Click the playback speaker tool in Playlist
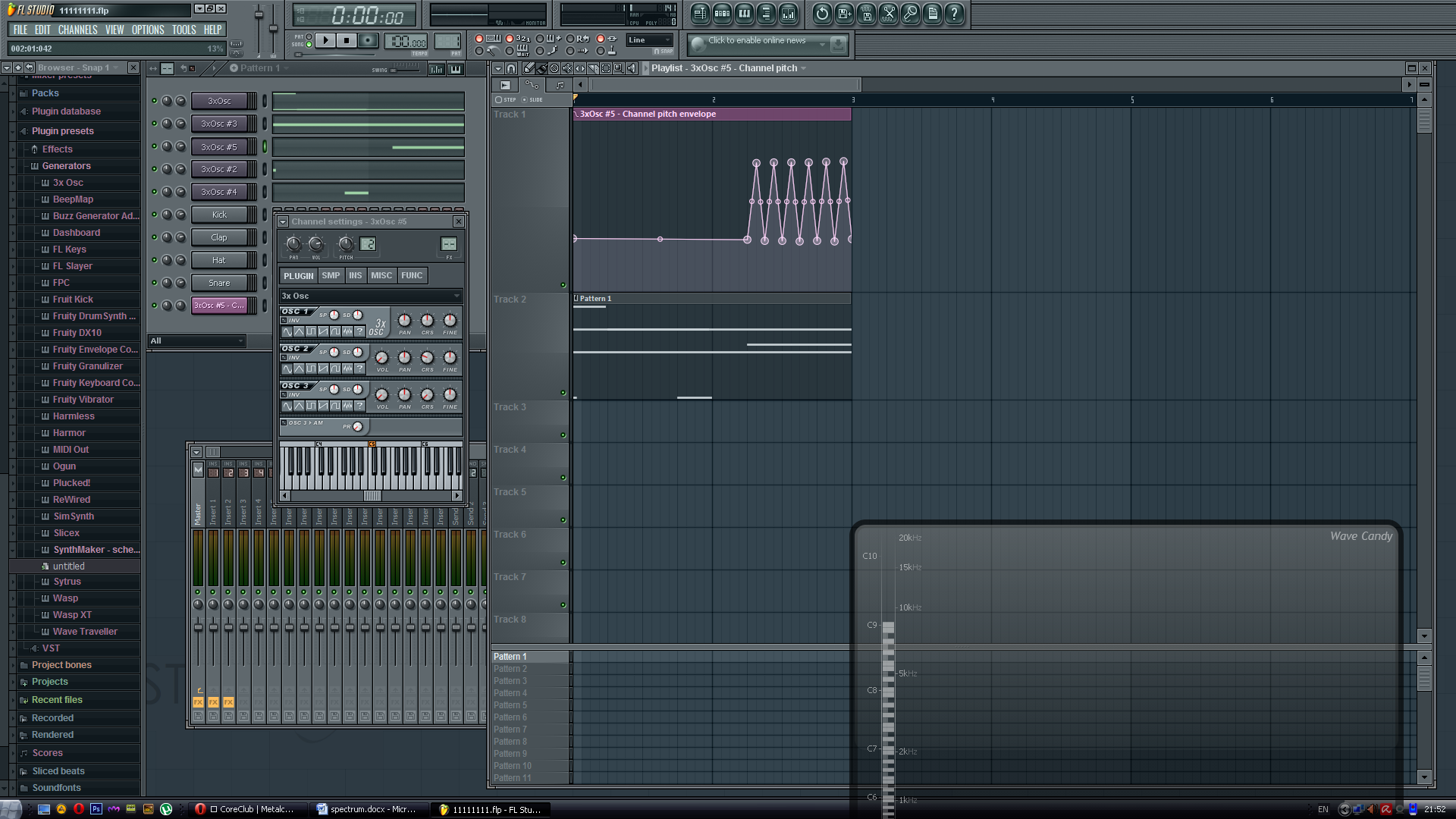The height and width of the screenshot is (819, 1456). 632,68
